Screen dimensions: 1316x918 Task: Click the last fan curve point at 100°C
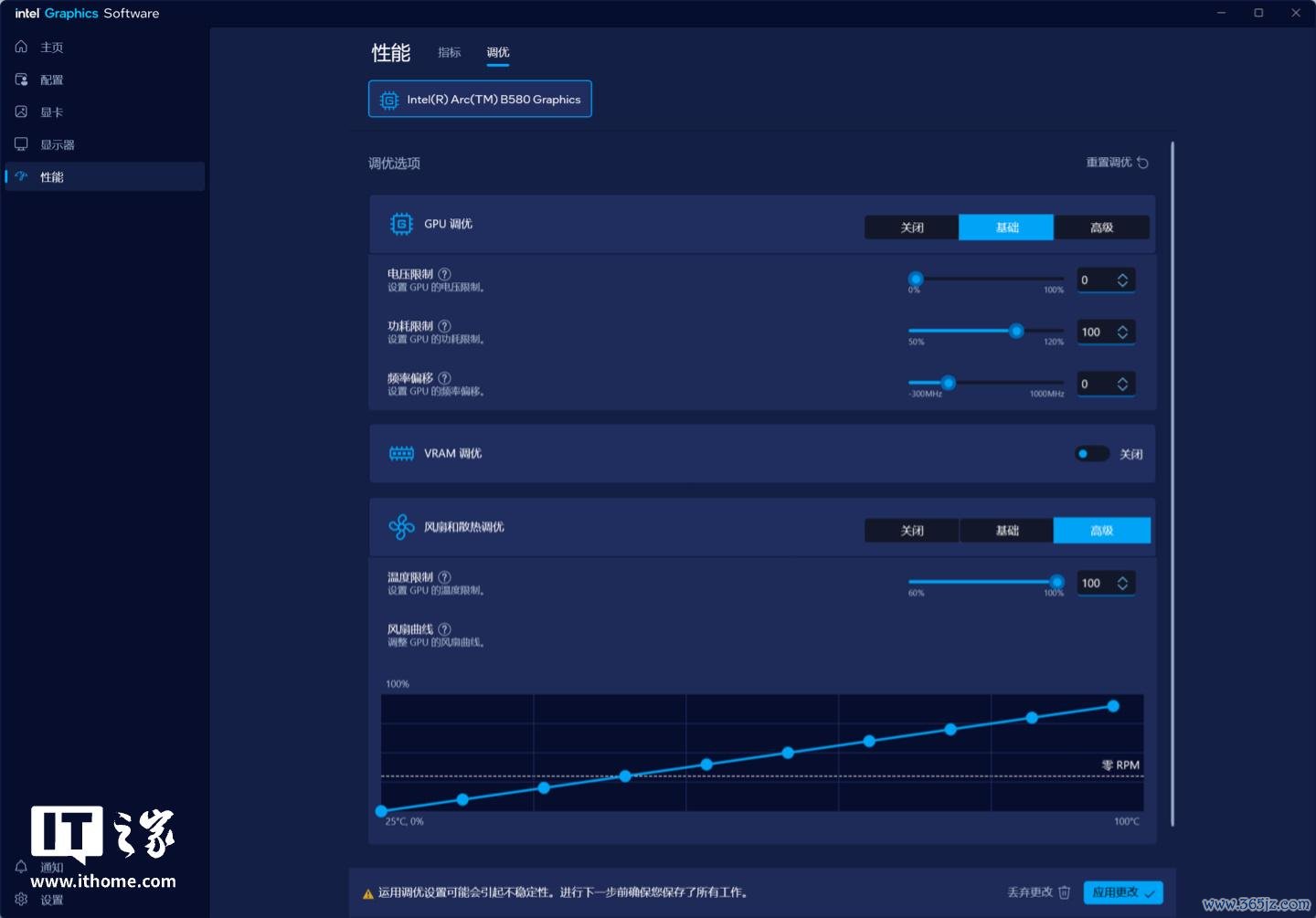(x=1113, y=706)
